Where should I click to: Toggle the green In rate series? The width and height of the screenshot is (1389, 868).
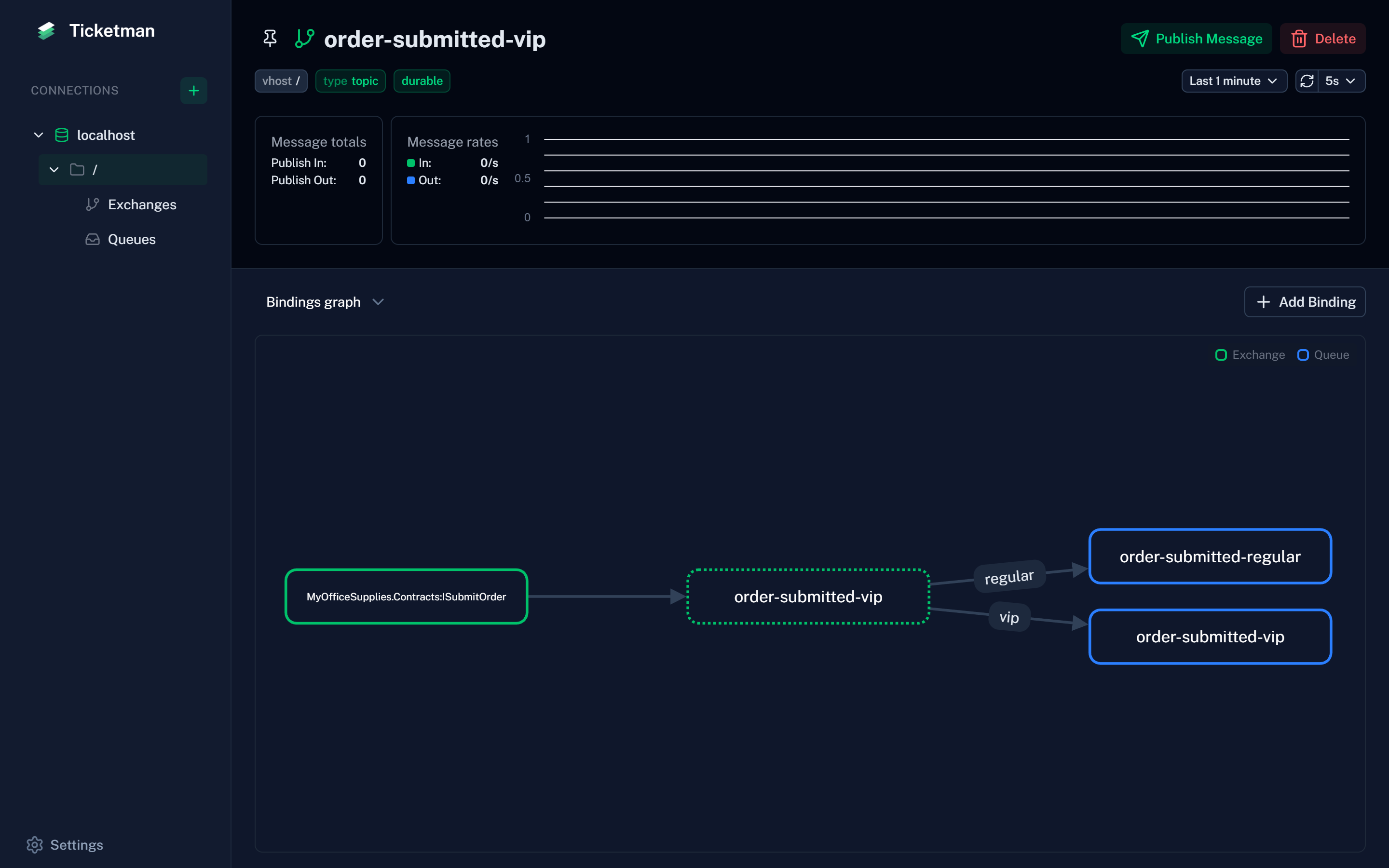click(411, 163)
